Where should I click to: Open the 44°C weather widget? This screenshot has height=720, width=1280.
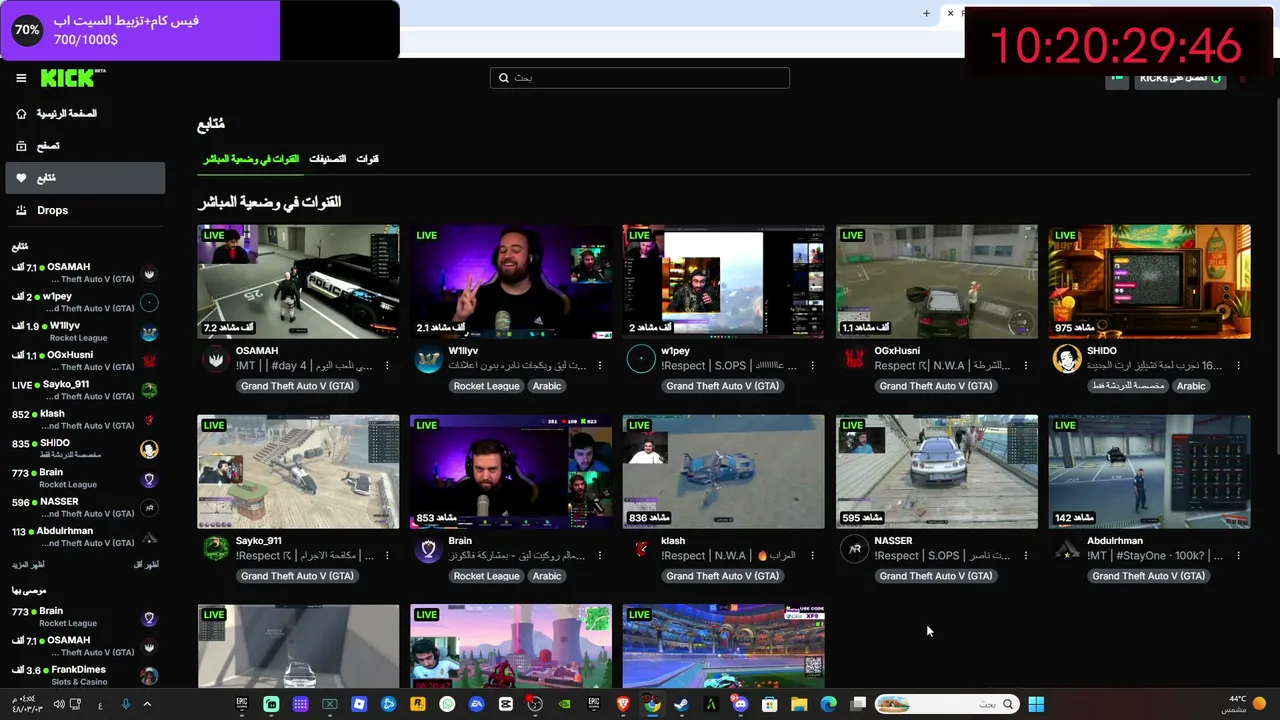(x=1245, y=704)
